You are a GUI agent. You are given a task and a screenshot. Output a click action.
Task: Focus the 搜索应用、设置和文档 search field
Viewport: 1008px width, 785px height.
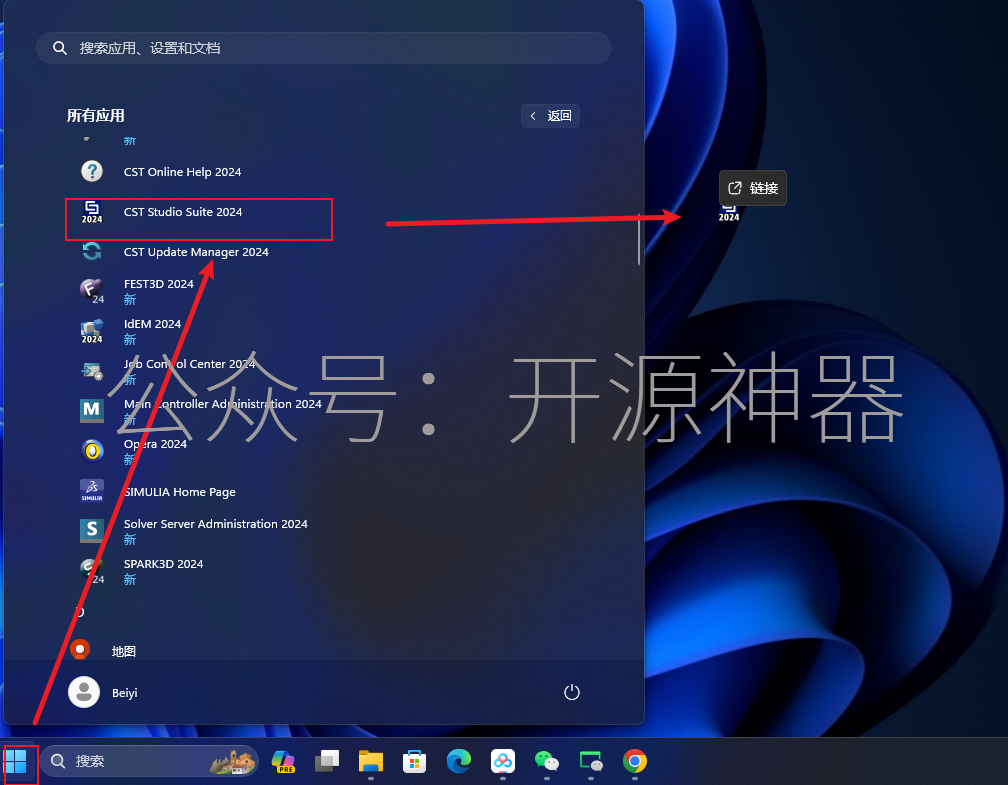coord(323,48)
